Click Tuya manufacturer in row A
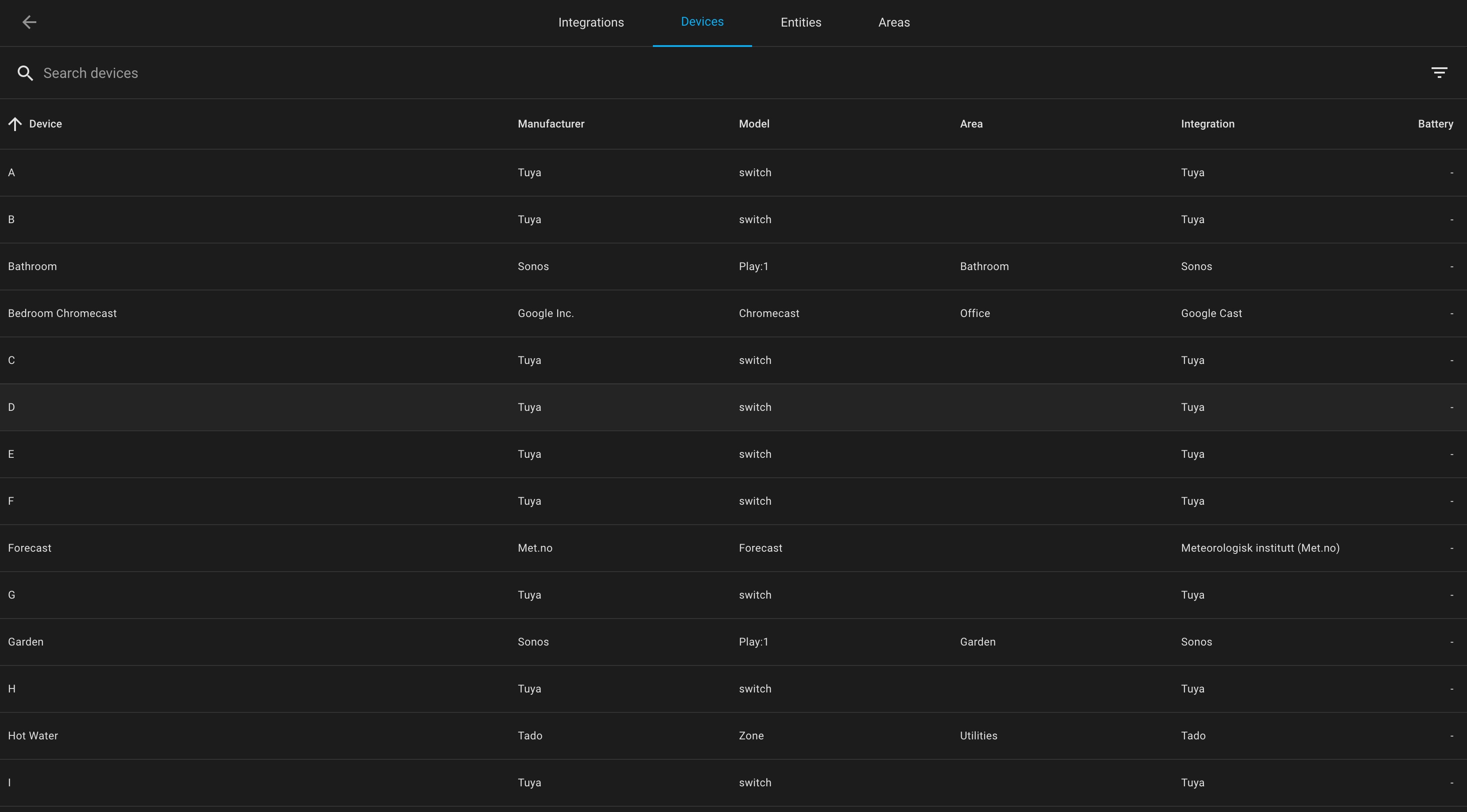Screen dimensions: 1467x812 point(529,173)
